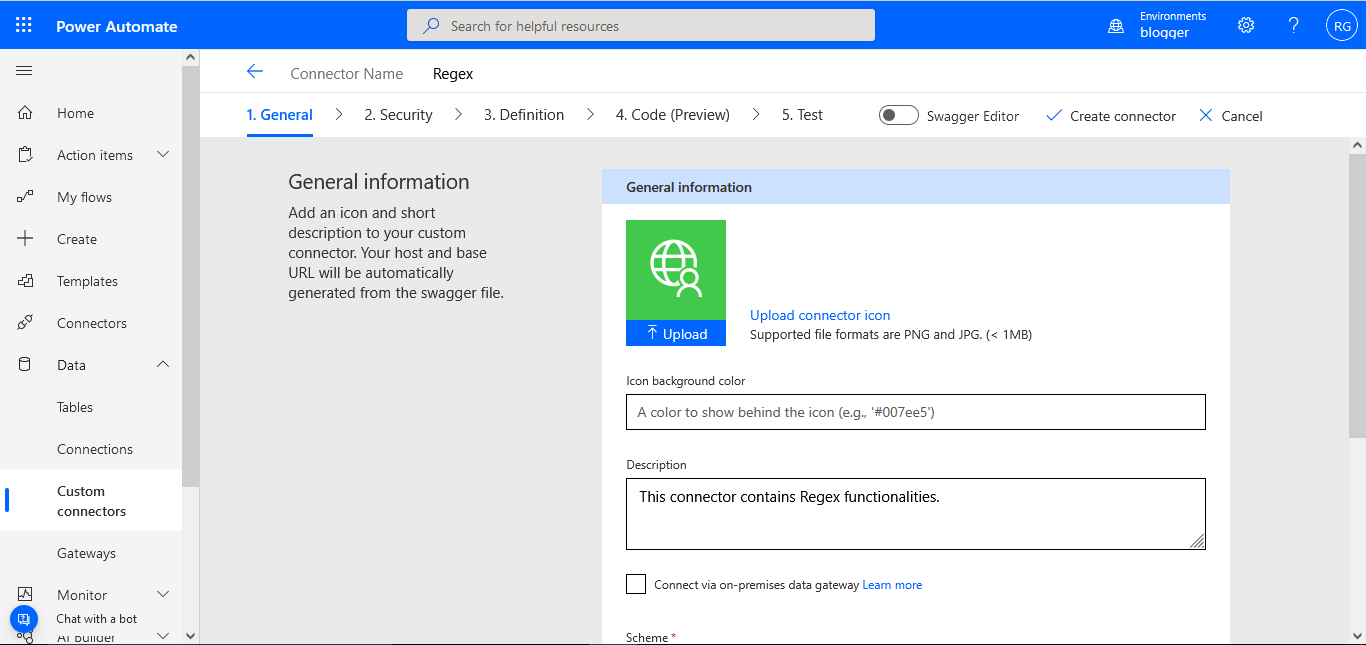
Task: Expand the AI Builder chevron
Action: (164, 636)
